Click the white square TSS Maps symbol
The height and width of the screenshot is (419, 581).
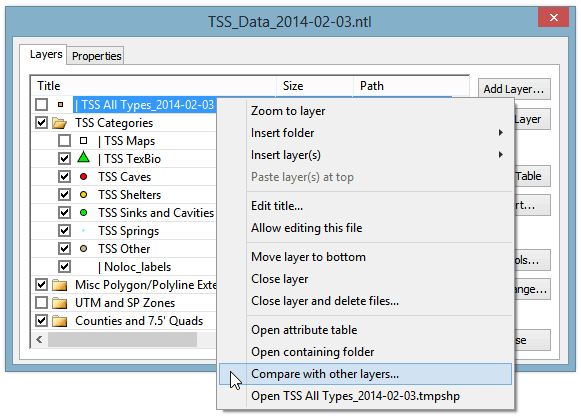pyautogui.click(x=83, y=141)
